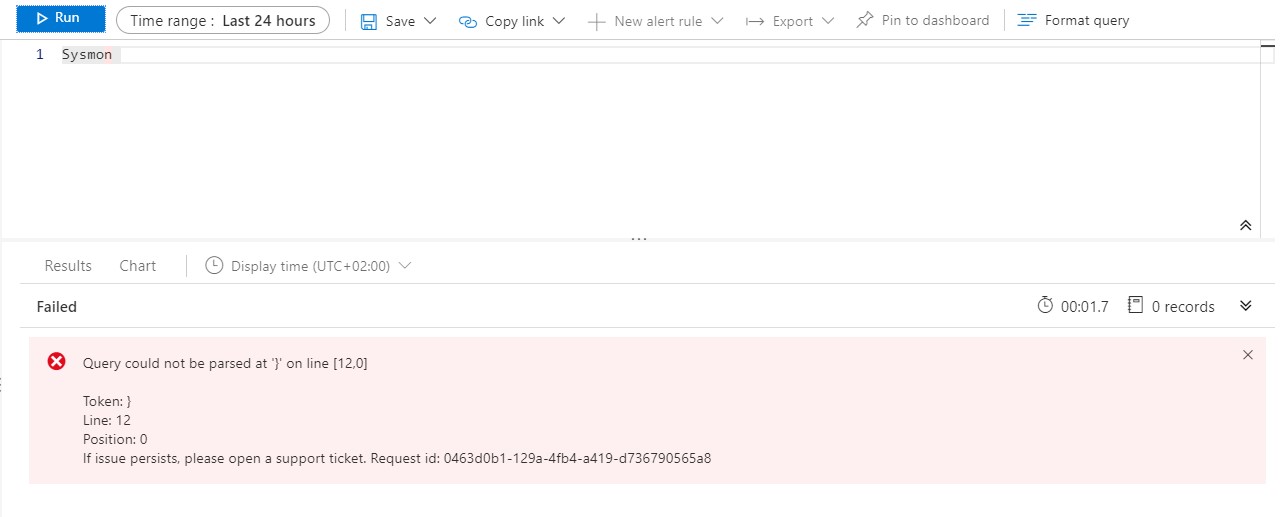Image resolution: width=1283 pixels, height=517 pixels.
Task: Expand the results details double chevron
Action: 1245,306
